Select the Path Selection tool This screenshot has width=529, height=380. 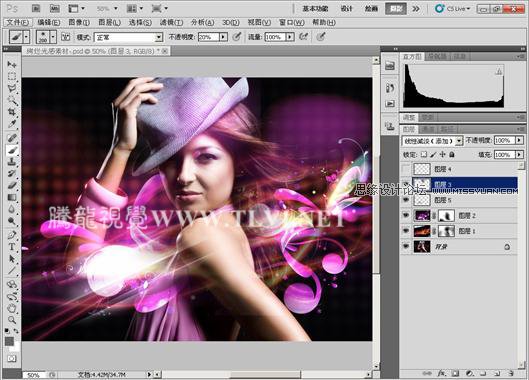point(12,259)
